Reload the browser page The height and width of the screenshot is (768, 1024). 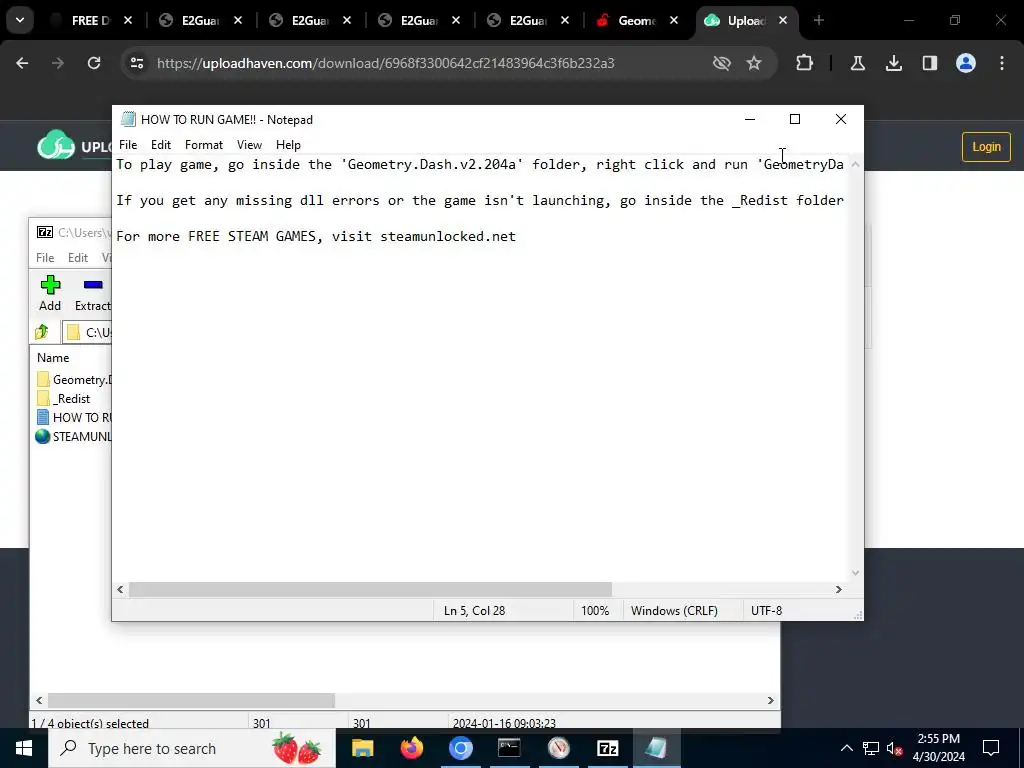coord(94,63)
